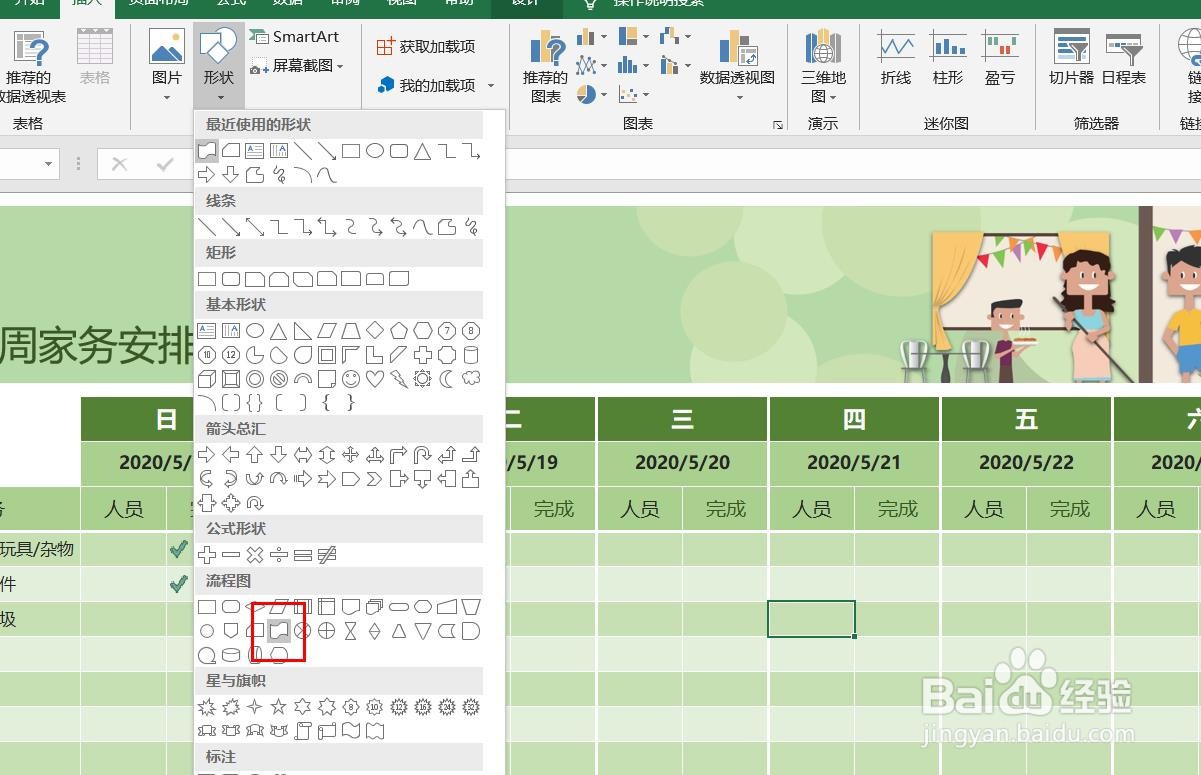Click the formula bar Cancel (X) button
Viewport: 1201px width, 775px height.
pos(119,165)
